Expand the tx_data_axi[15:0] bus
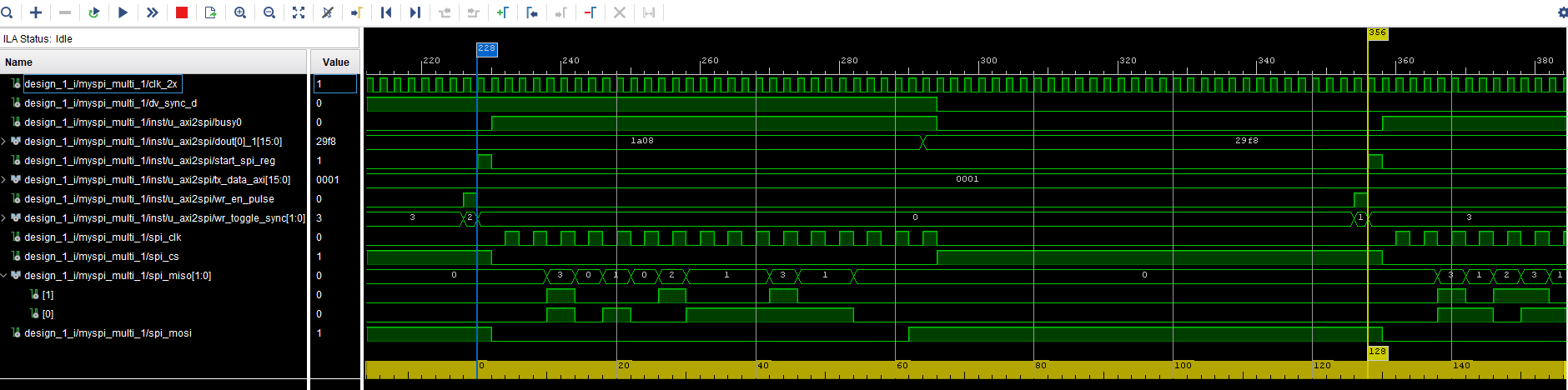The height and width of the screenshot is (390, 1568). (4, 180)
